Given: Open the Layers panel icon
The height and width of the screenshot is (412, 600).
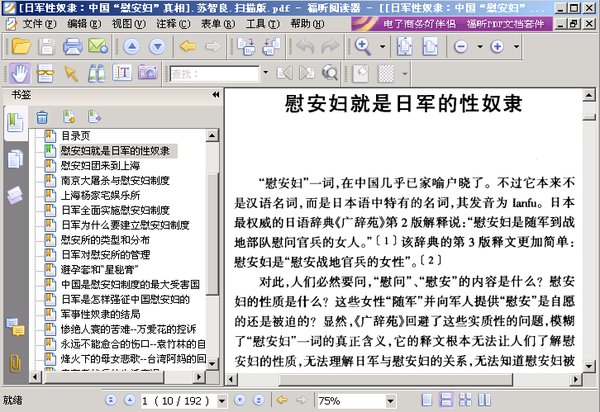Looking at the screenshot, I should 15,195.
